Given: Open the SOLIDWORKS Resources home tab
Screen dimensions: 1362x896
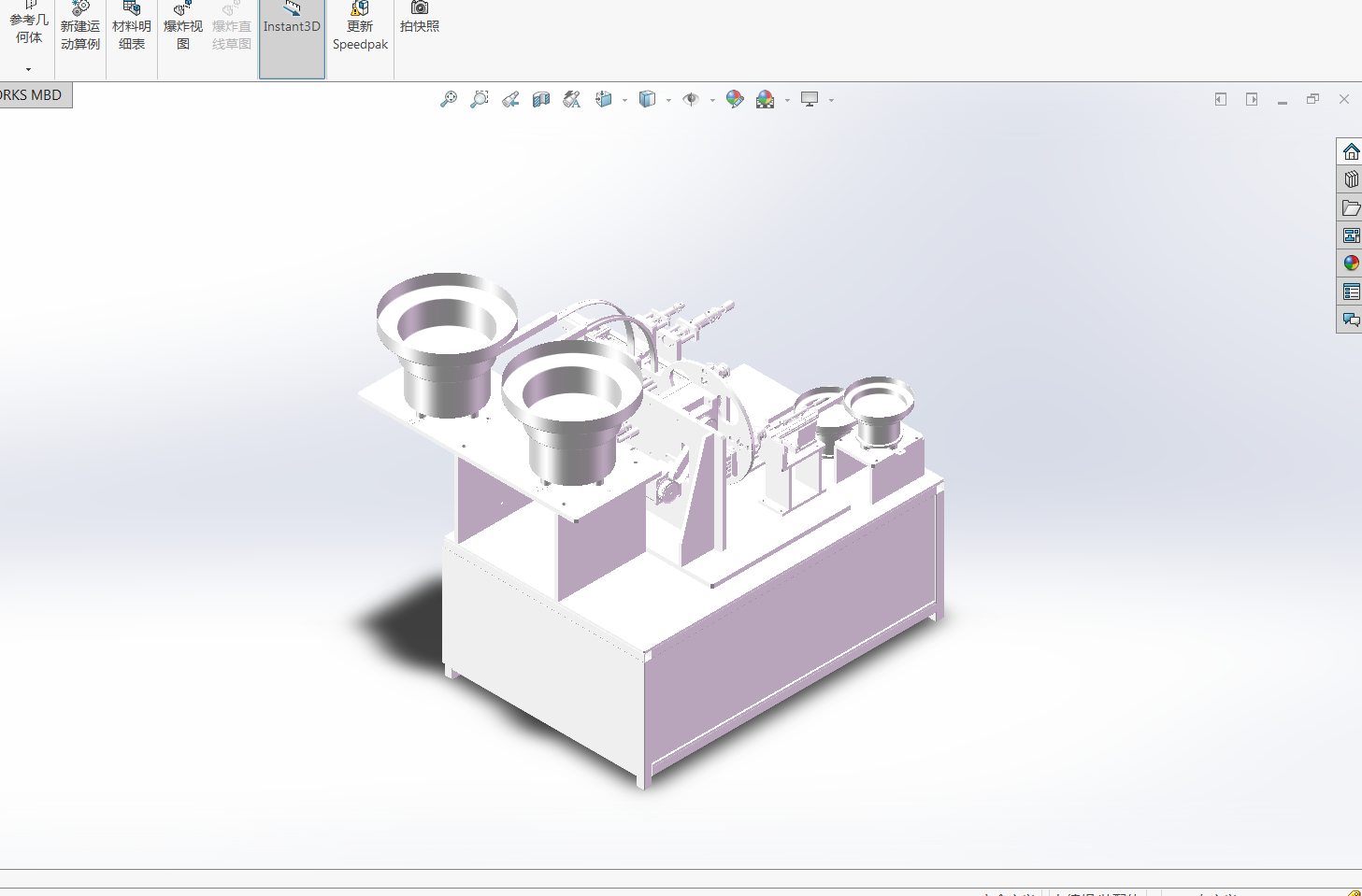Looking at the screenshot, I should point(1351,151).
